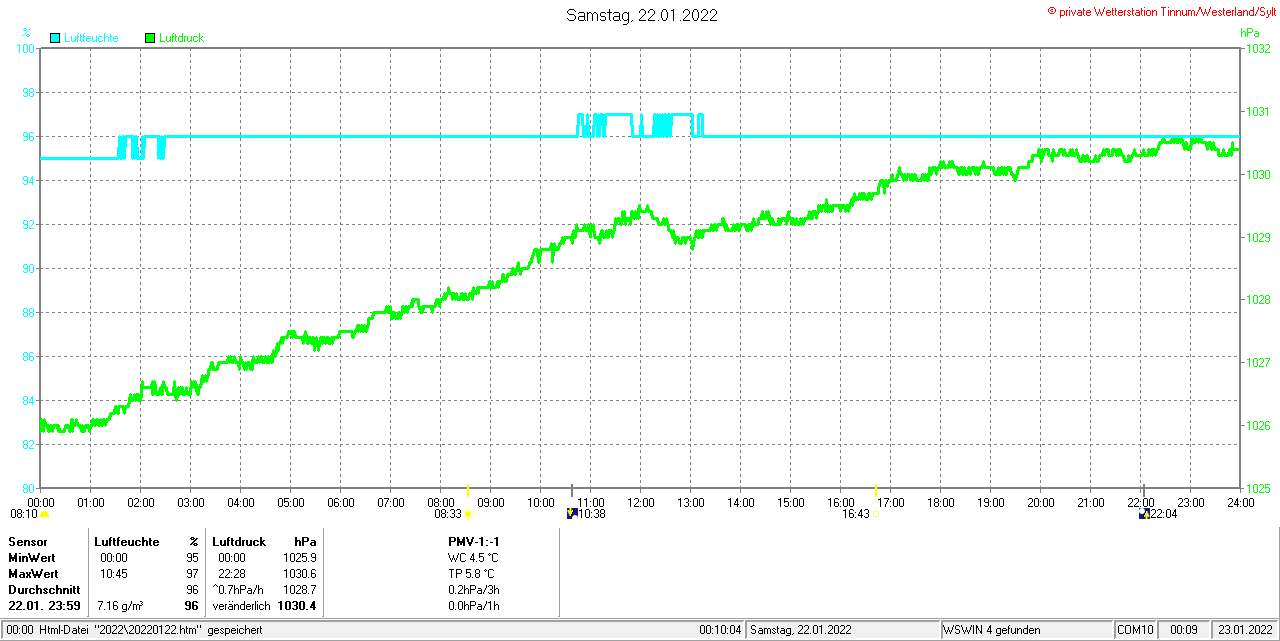Select the Luftfeuchte legend label
Viewport: 1280px width, 641px height.
tap(91, 38)
